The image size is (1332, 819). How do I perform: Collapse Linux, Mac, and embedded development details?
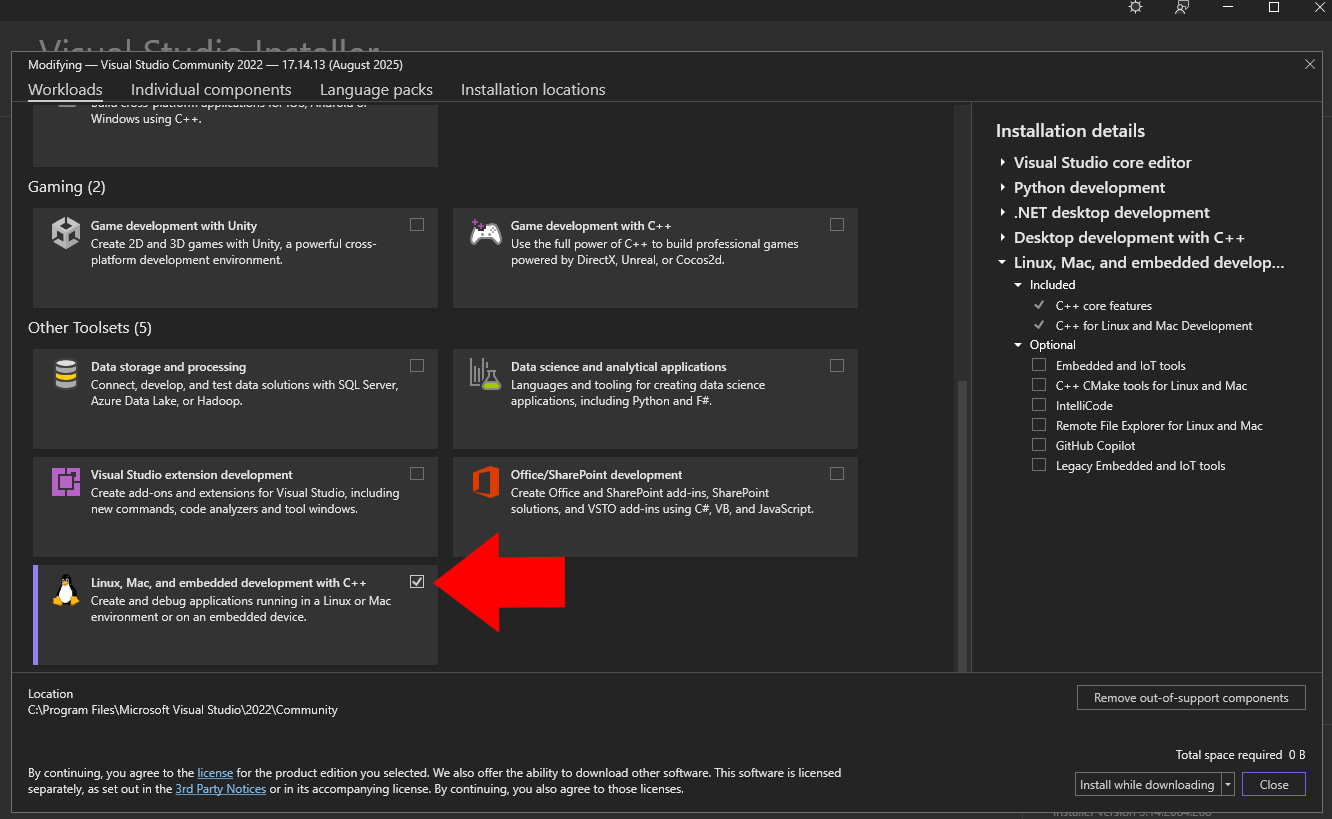(1002, 263)
